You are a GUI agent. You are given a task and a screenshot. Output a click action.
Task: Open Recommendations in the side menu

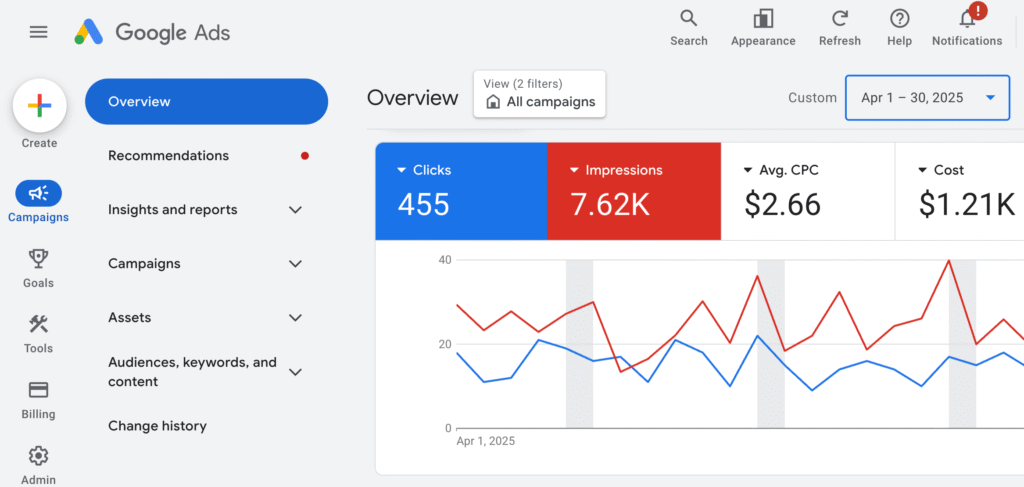[168, 156]
